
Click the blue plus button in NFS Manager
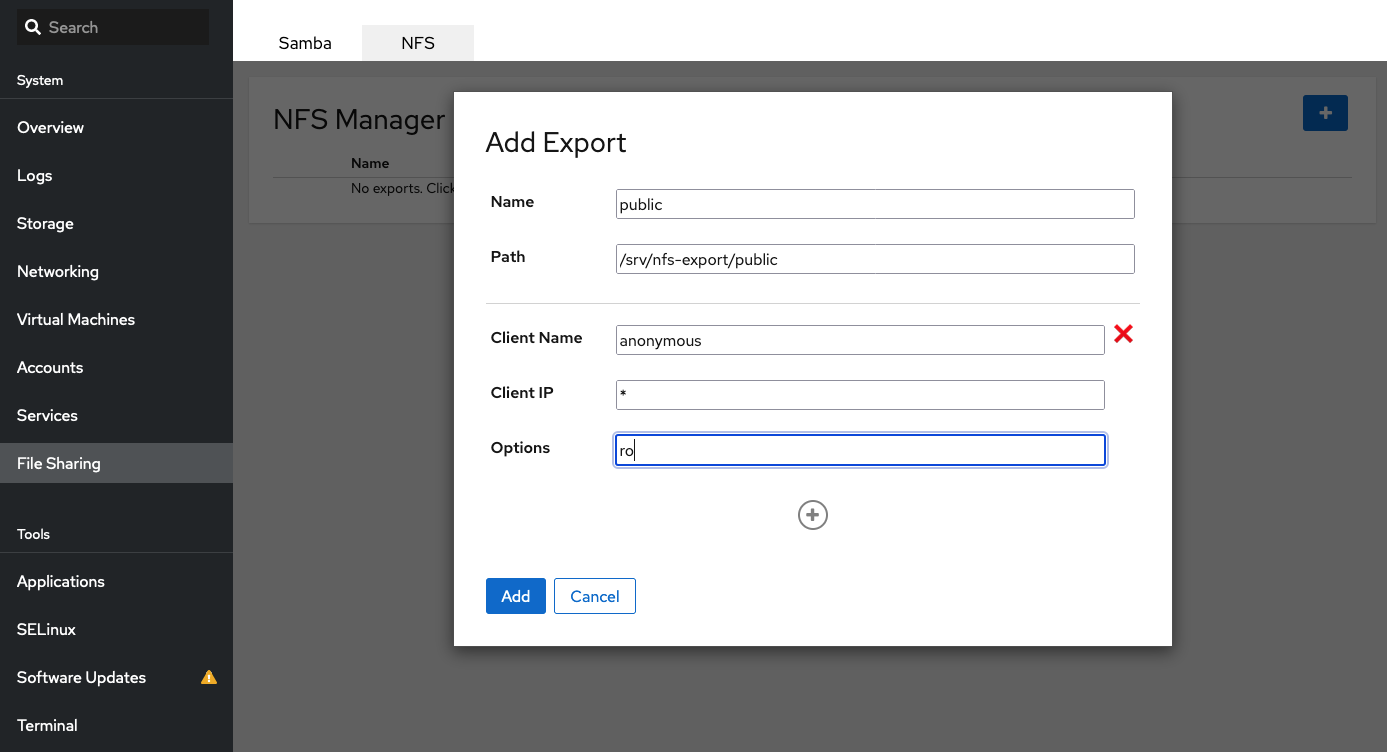(x=1325, y=113)
